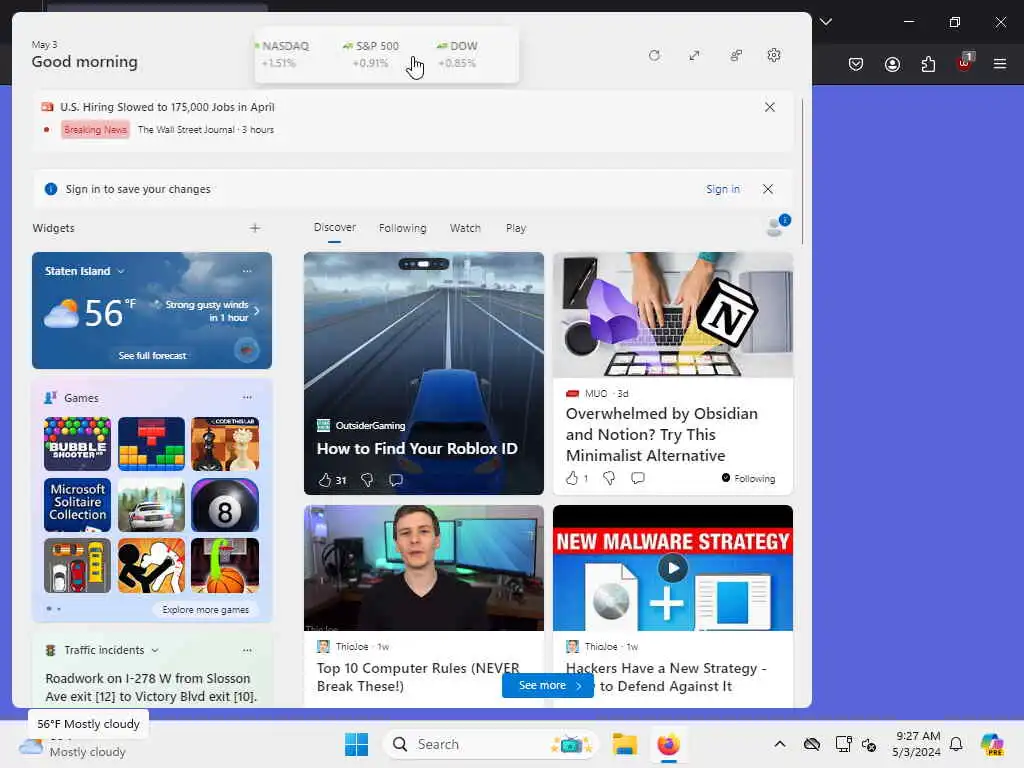Open notification bell in system tray
Image resolution: width=1024 pixels, height=768 pixels.
point(956,744)
